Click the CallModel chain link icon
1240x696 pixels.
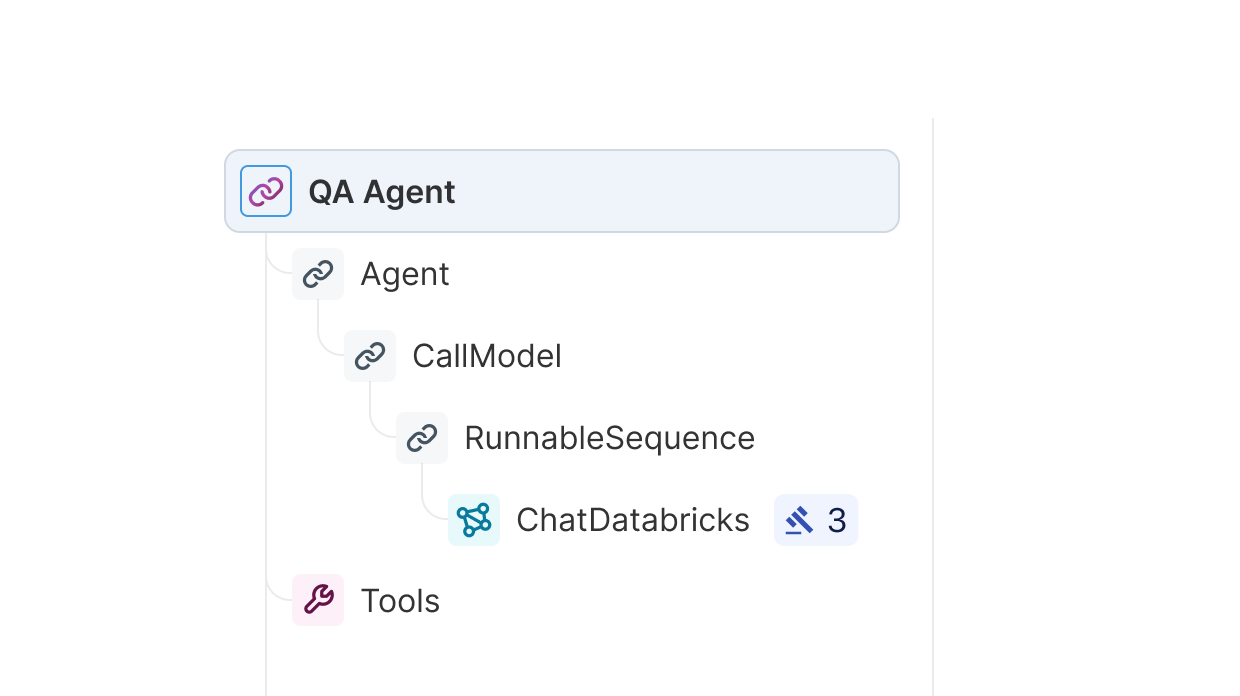(x=370, y=356)
